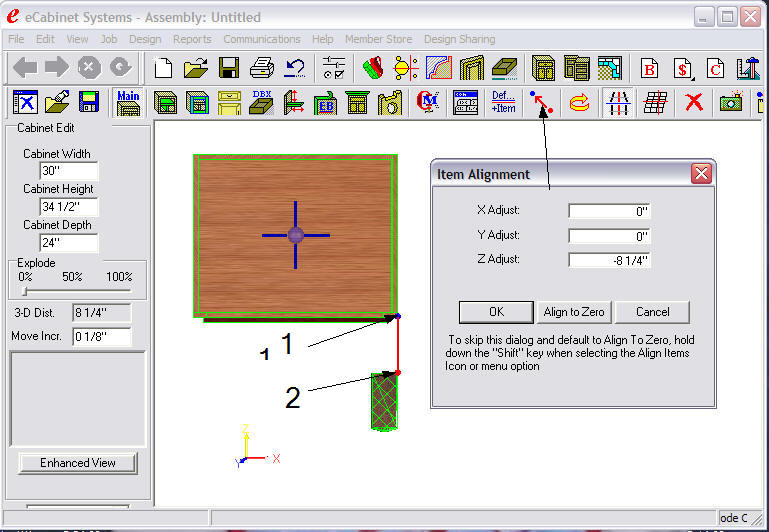
Task: Open the yellow folder icon
Action: click(x=196, y=68)
